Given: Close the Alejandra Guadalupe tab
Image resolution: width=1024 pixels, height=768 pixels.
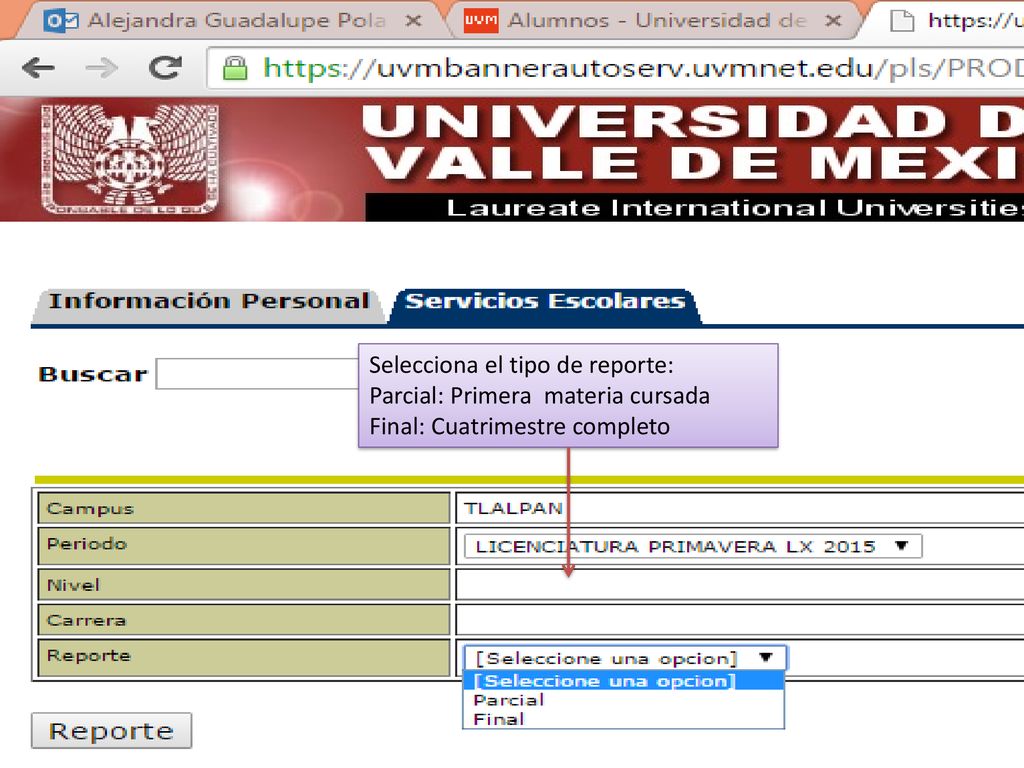Looking at the screenshot, I should pyautogui.click(x=413, y=21).
